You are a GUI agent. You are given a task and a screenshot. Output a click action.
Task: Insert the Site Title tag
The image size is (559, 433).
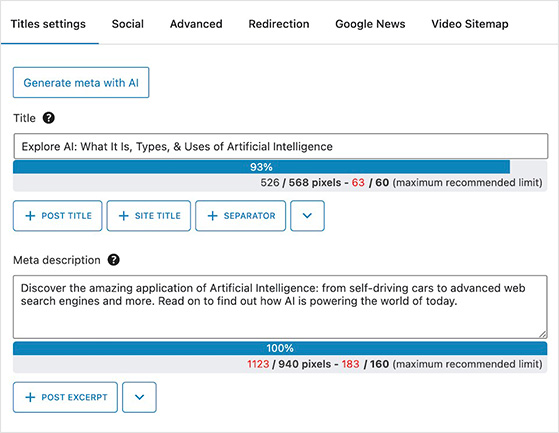click(x=149, y=216)
